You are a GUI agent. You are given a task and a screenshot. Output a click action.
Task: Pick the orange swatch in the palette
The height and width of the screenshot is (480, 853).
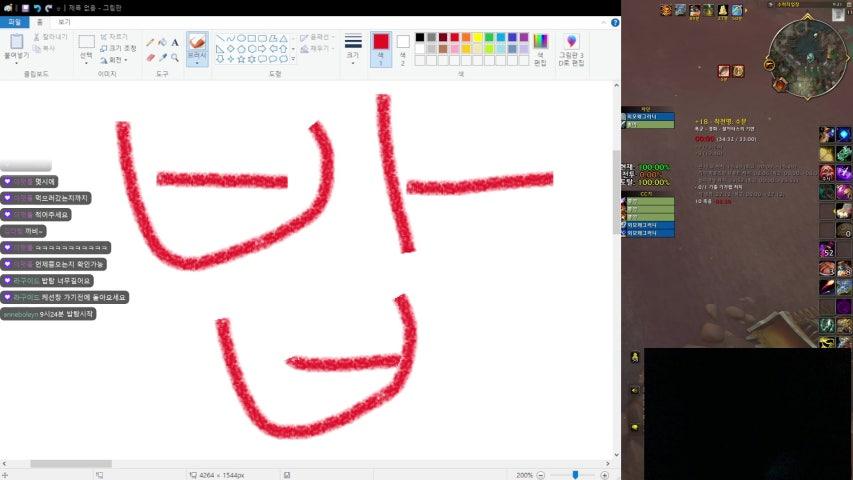click(466, 37)
